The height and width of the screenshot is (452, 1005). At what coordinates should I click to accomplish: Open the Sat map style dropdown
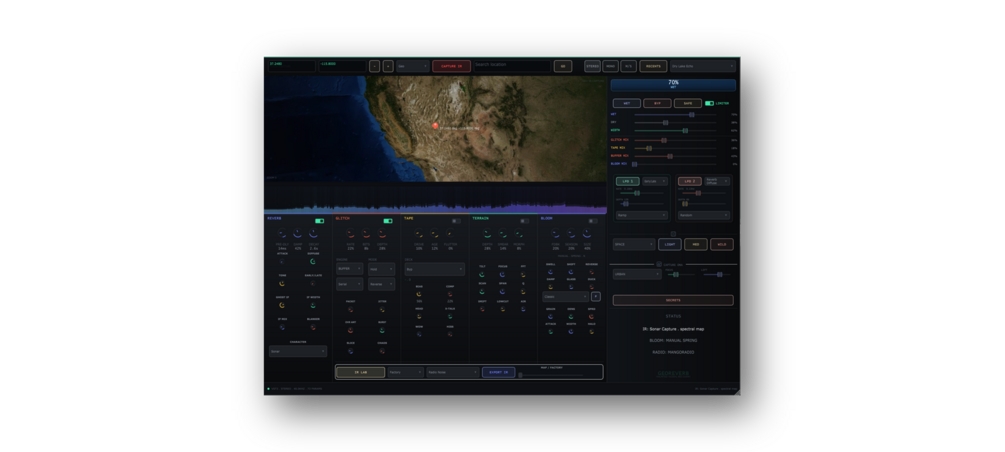[412, 66]
